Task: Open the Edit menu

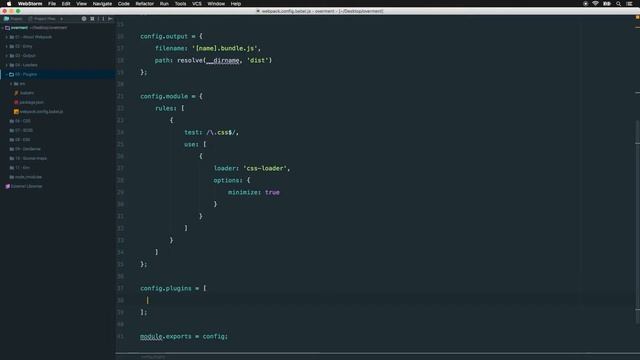Action: tap(66, 4)
